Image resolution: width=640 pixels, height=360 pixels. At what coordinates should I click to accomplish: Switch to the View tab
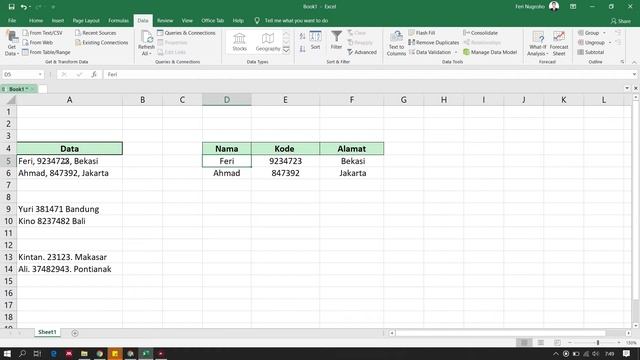point(187,20)
